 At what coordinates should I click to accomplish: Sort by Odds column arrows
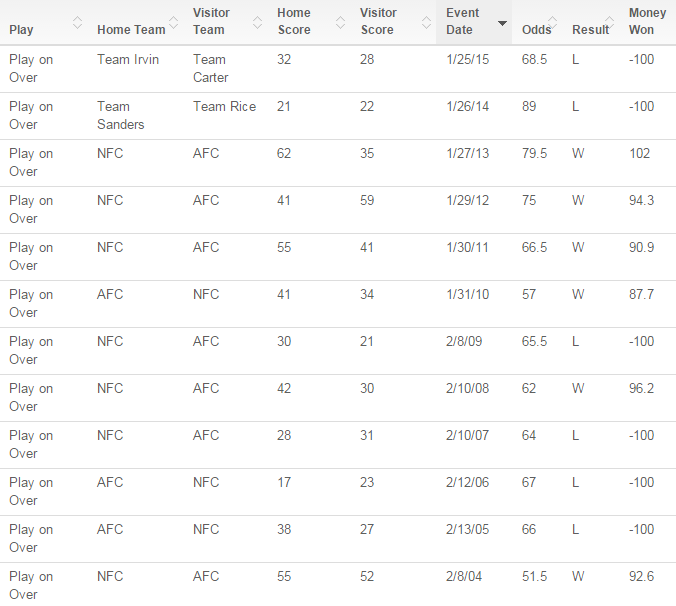552,22
